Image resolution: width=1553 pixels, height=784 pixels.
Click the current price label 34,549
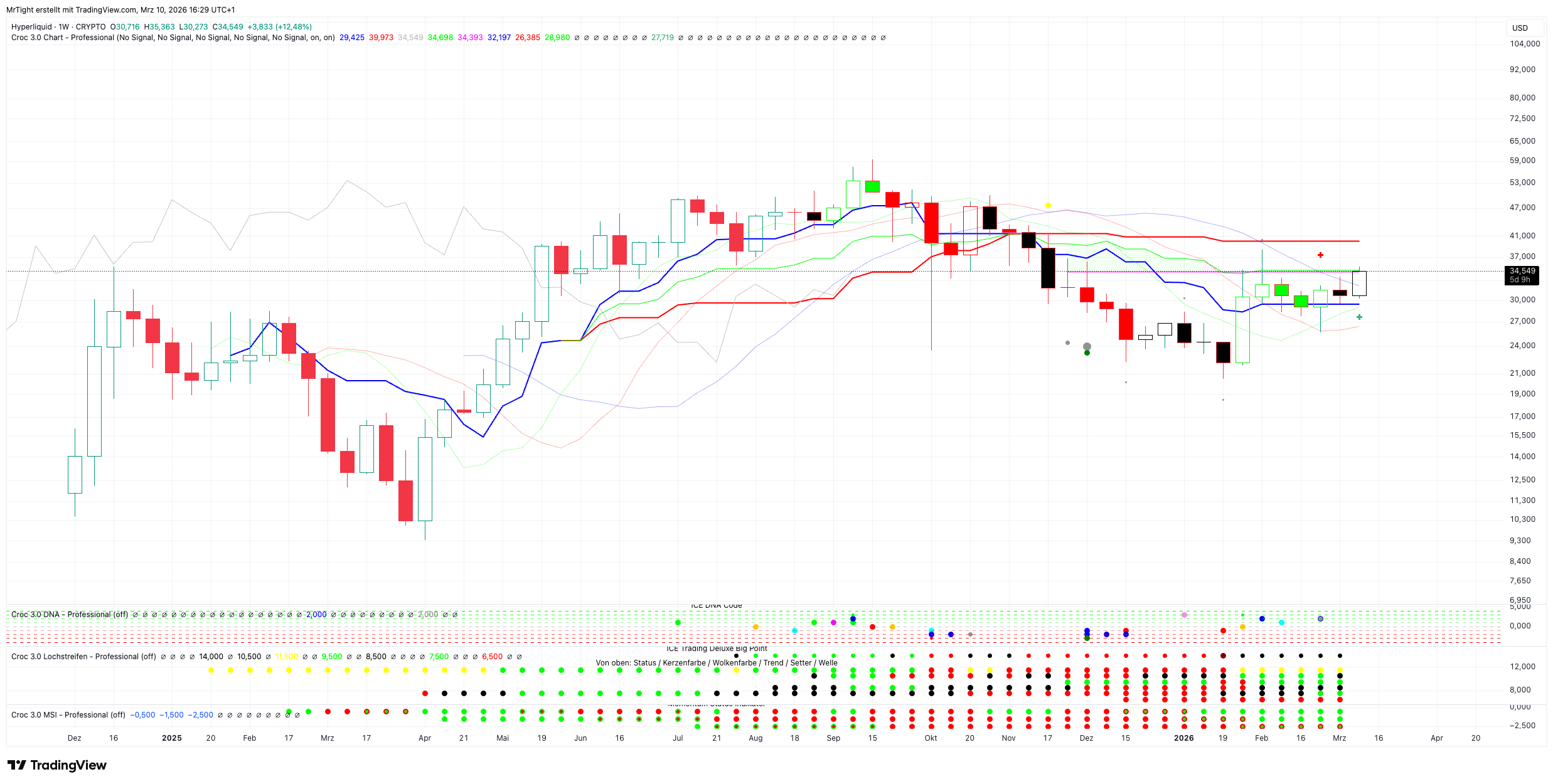(1522, 271)
